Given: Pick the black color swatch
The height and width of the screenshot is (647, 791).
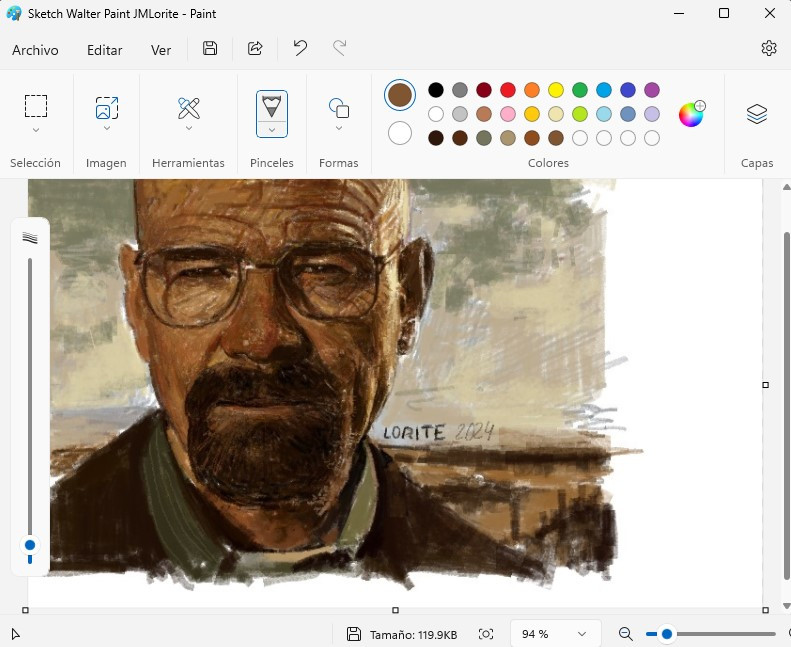Looking at the screenshot, I should coord(436,90).
